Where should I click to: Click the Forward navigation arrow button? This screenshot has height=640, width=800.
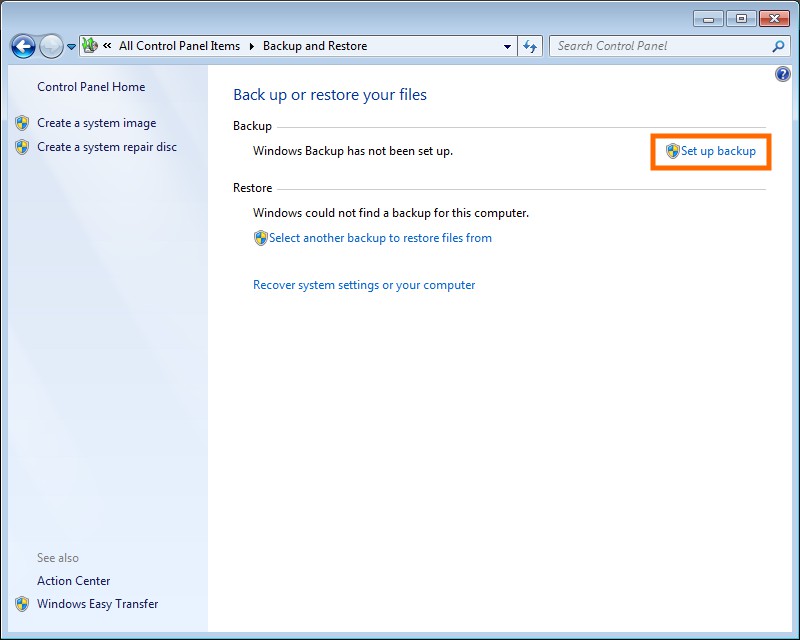(x=51, y=46)
